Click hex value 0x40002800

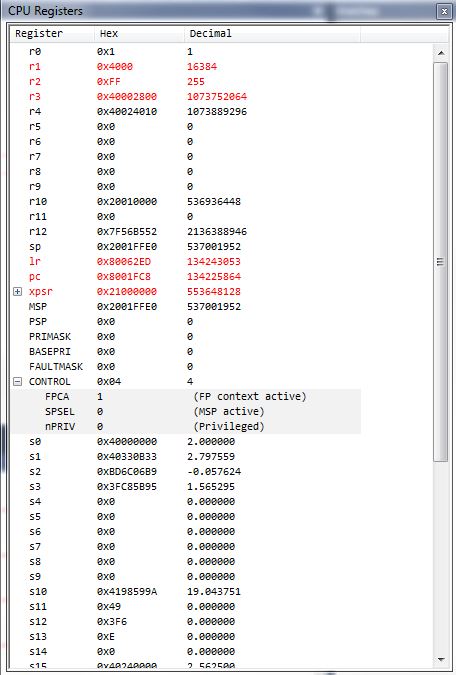coord(127,97)
